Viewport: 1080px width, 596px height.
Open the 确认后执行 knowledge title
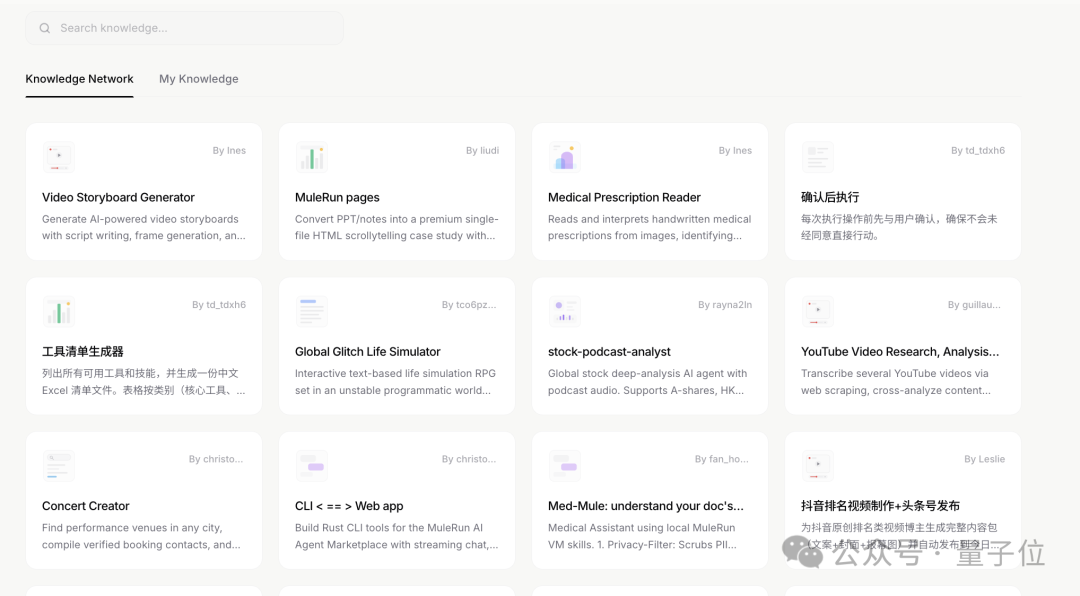click(x=830, y=197)
